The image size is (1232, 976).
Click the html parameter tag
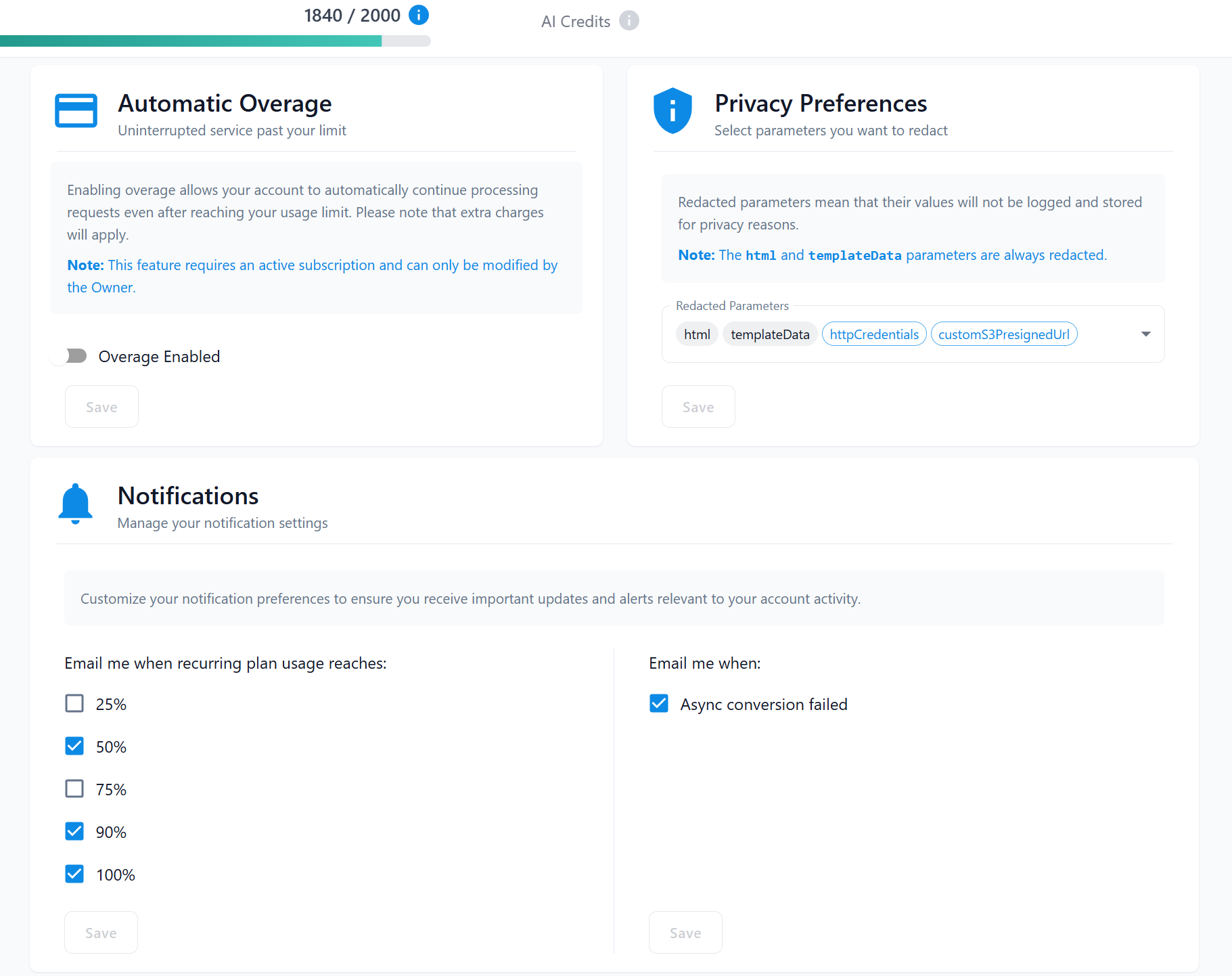pos(697,334)
